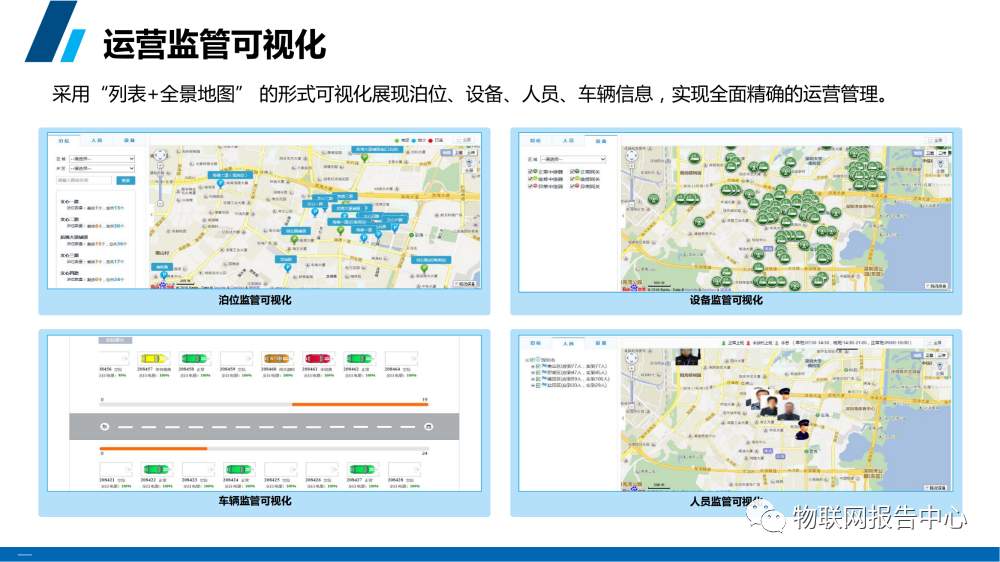Click the lower orange occupancy progress bar
Viewport: 1000px width, 562px height.
point(154,448)
